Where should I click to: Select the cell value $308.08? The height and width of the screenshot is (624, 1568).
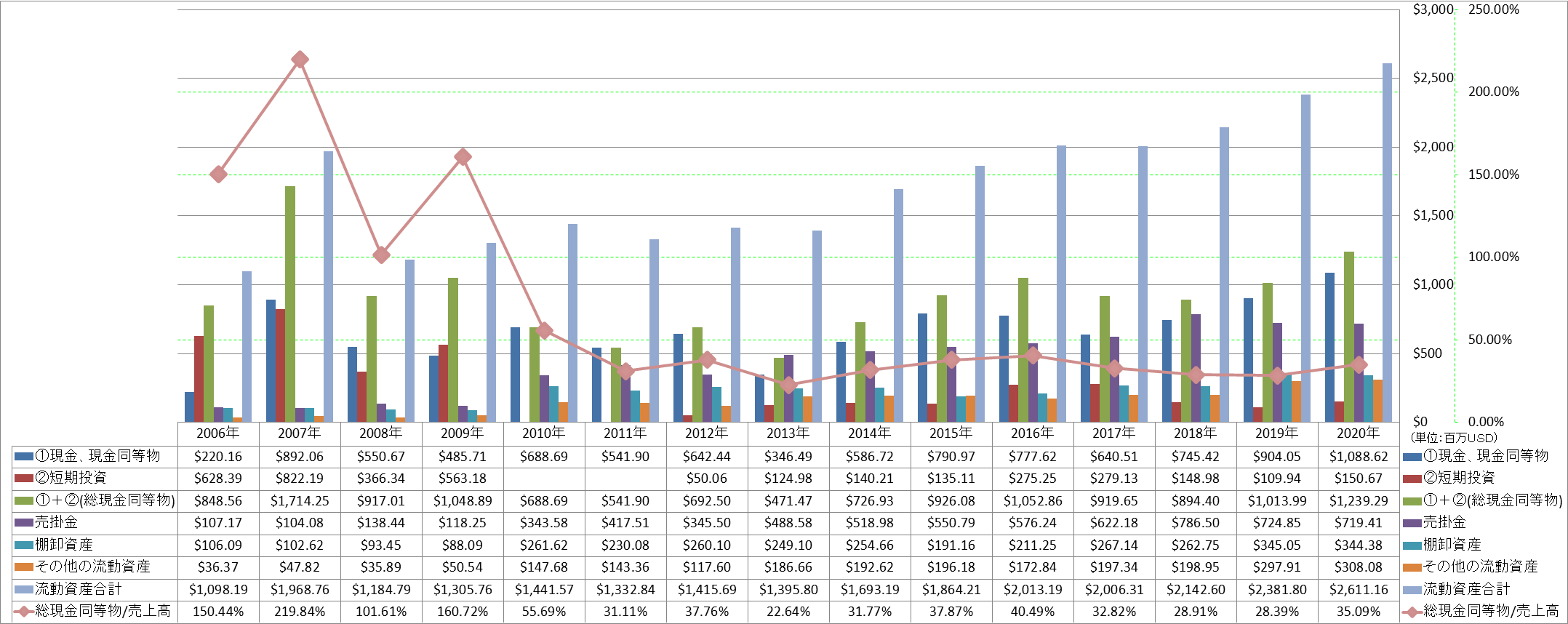click(1359, 567)
